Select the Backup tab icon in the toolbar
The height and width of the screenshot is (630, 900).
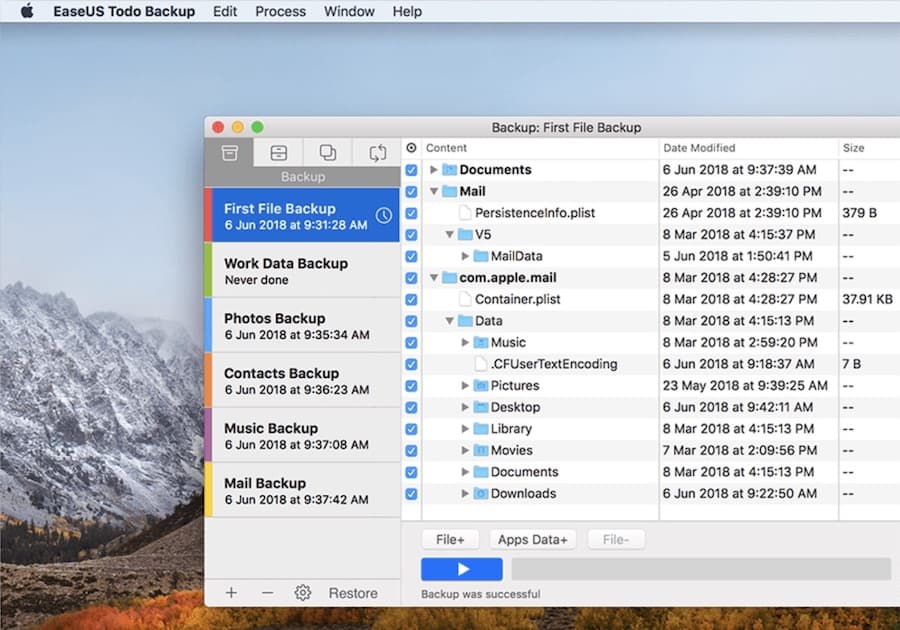tap(231, 152)
